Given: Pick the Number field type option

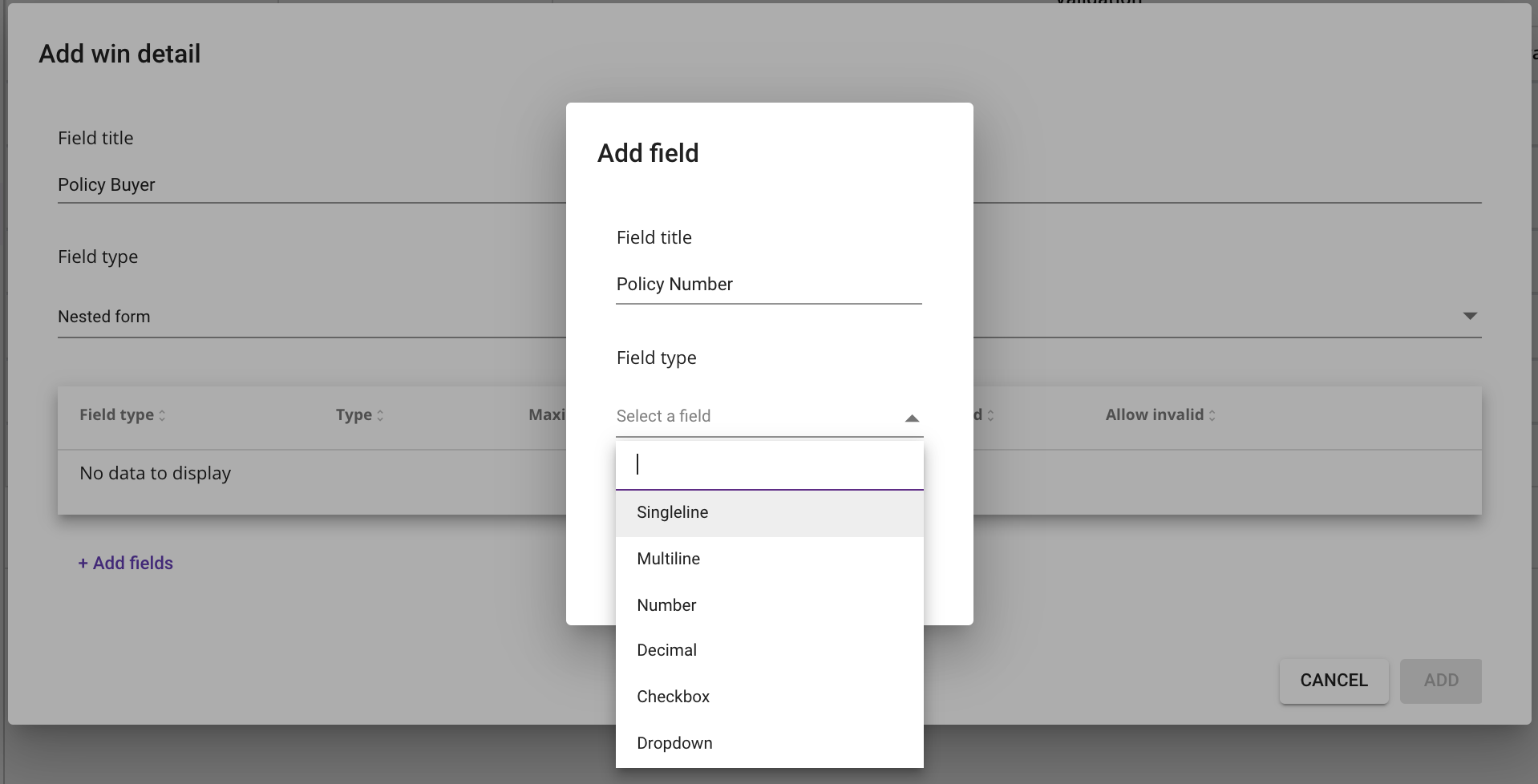Looking at the screenshot, I should coord(666,605).
